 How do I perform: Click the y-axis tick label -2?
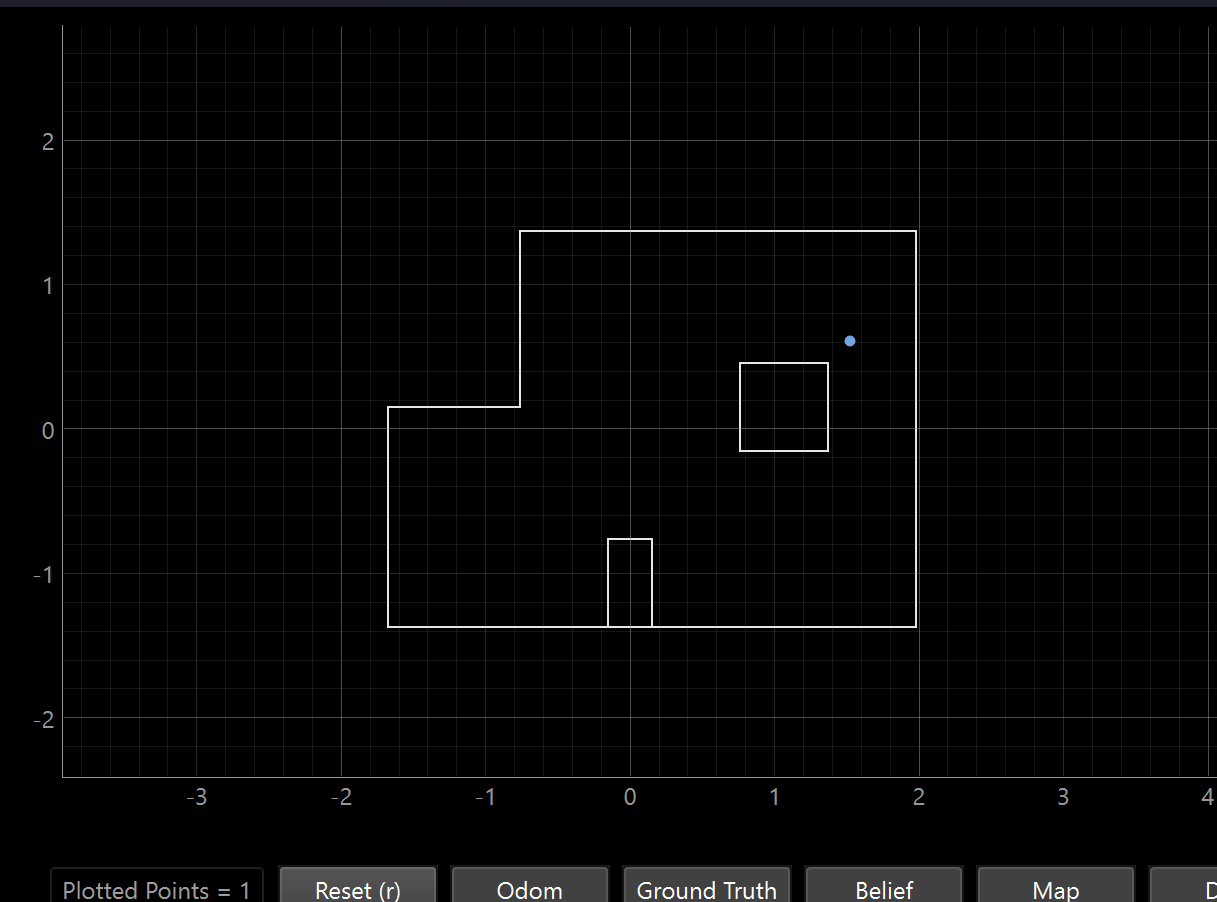pyautogui.click(x=43, y=719)
